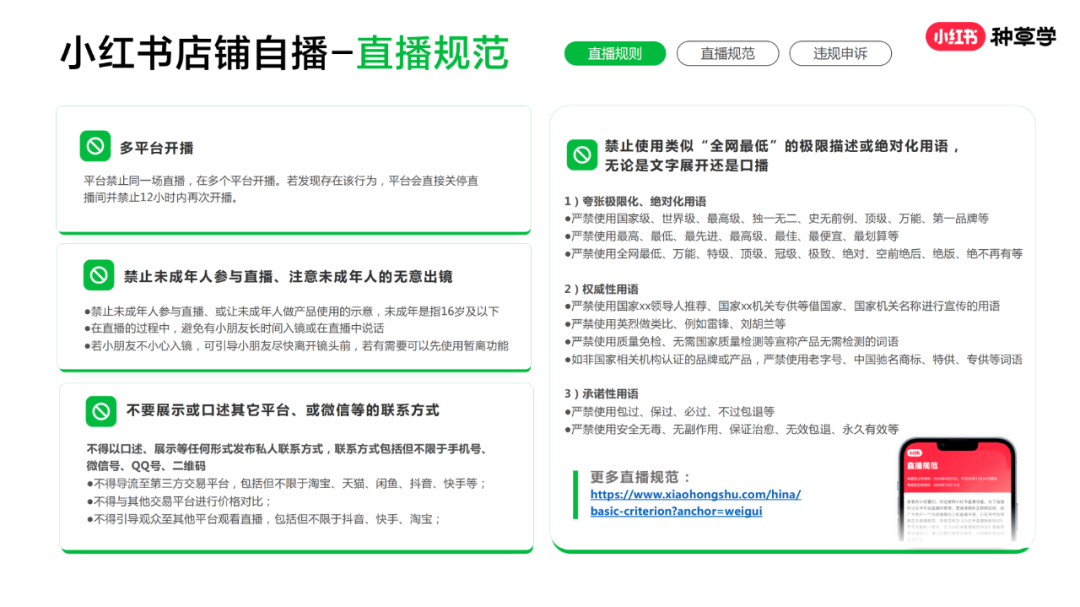Viewport: 1080px width, 607px height.
Task: Click the bullet starting 在直播的过程中
Action: tap(234, 328)
